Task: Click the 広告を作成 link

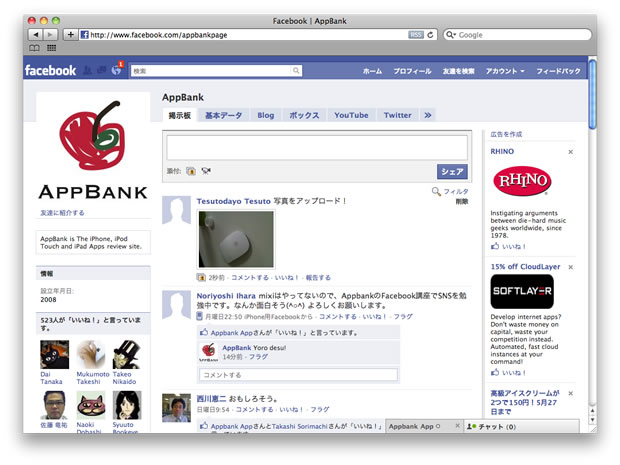Action: (x=506, y=134)
